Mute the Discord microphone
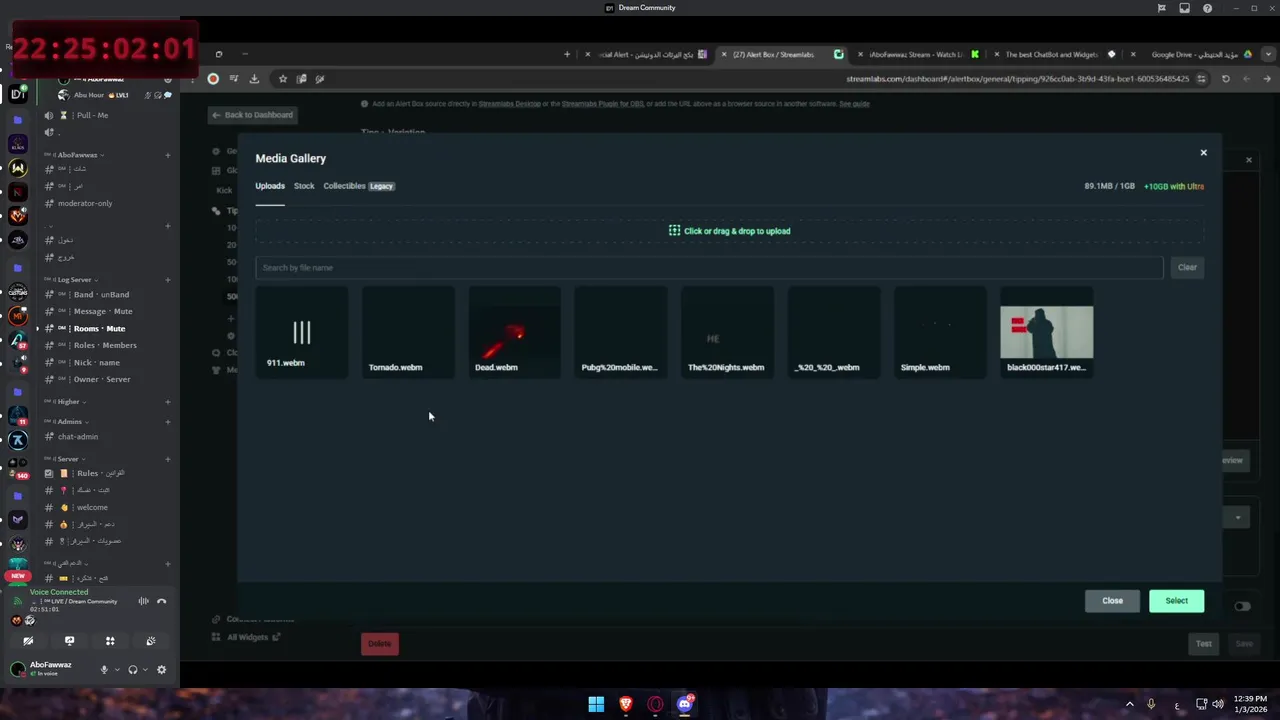Image resolution: width=1280 pixels, height=720 pixels. (103, 670)
